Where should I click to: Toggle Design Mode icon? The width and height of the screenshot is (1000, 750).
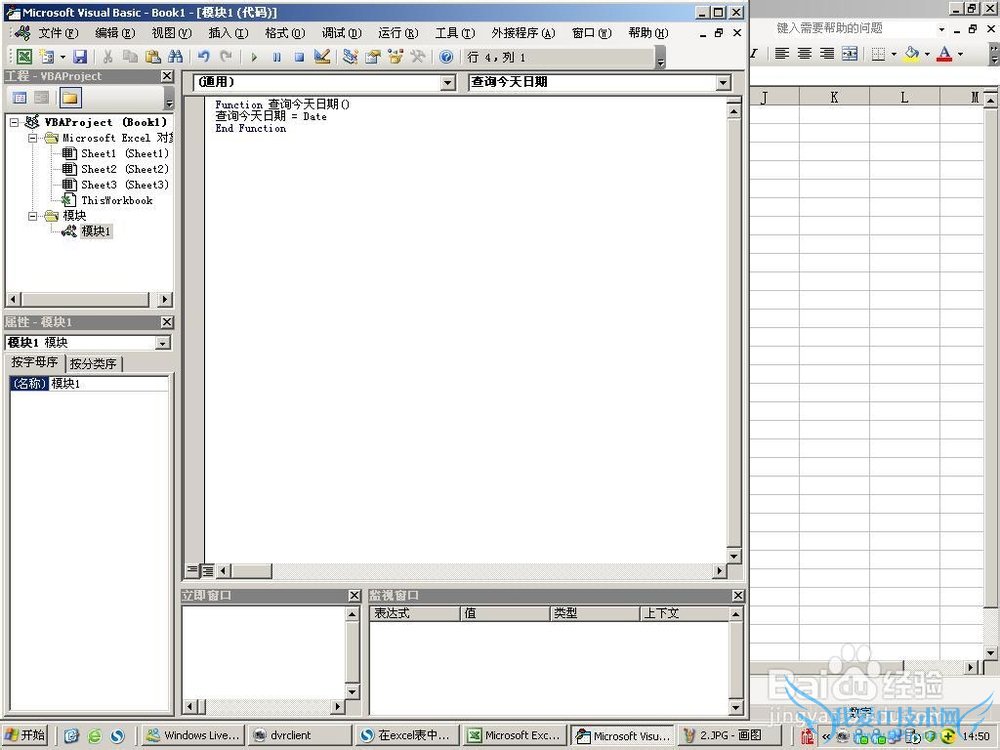coord(322,57)
